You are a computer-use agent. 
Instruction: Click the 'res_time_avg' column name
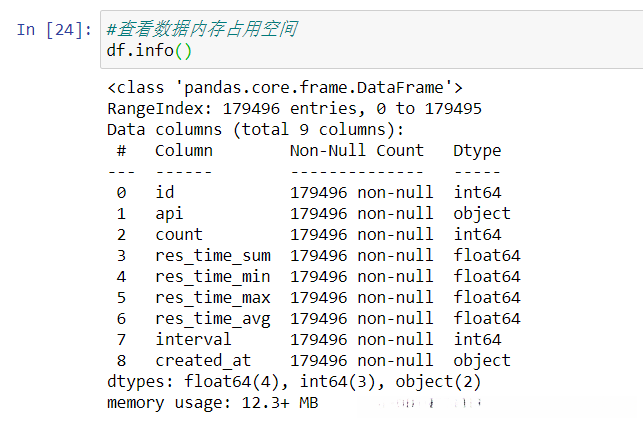pyautogui.click(x=212, y=318)
